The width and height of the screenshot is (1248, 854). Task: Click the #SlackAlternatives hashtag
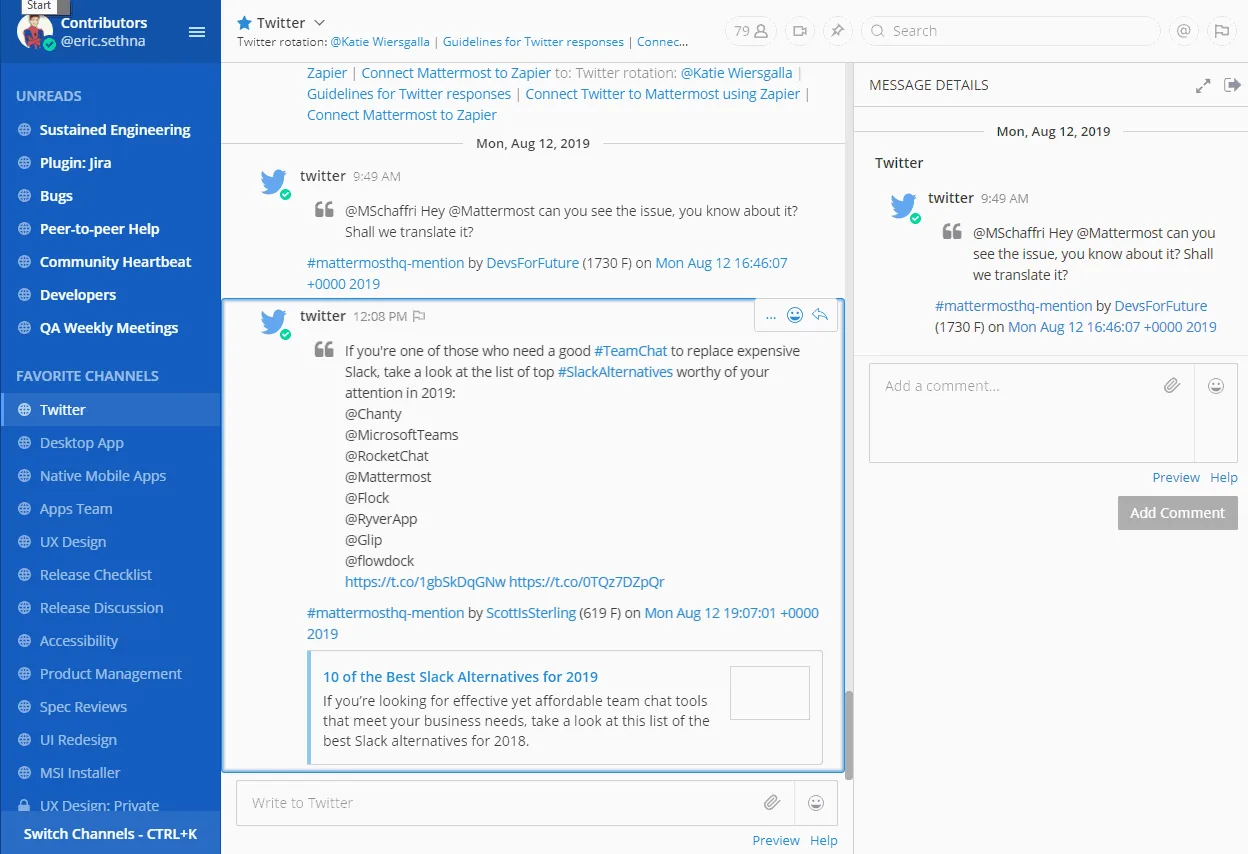click(615, 372)
